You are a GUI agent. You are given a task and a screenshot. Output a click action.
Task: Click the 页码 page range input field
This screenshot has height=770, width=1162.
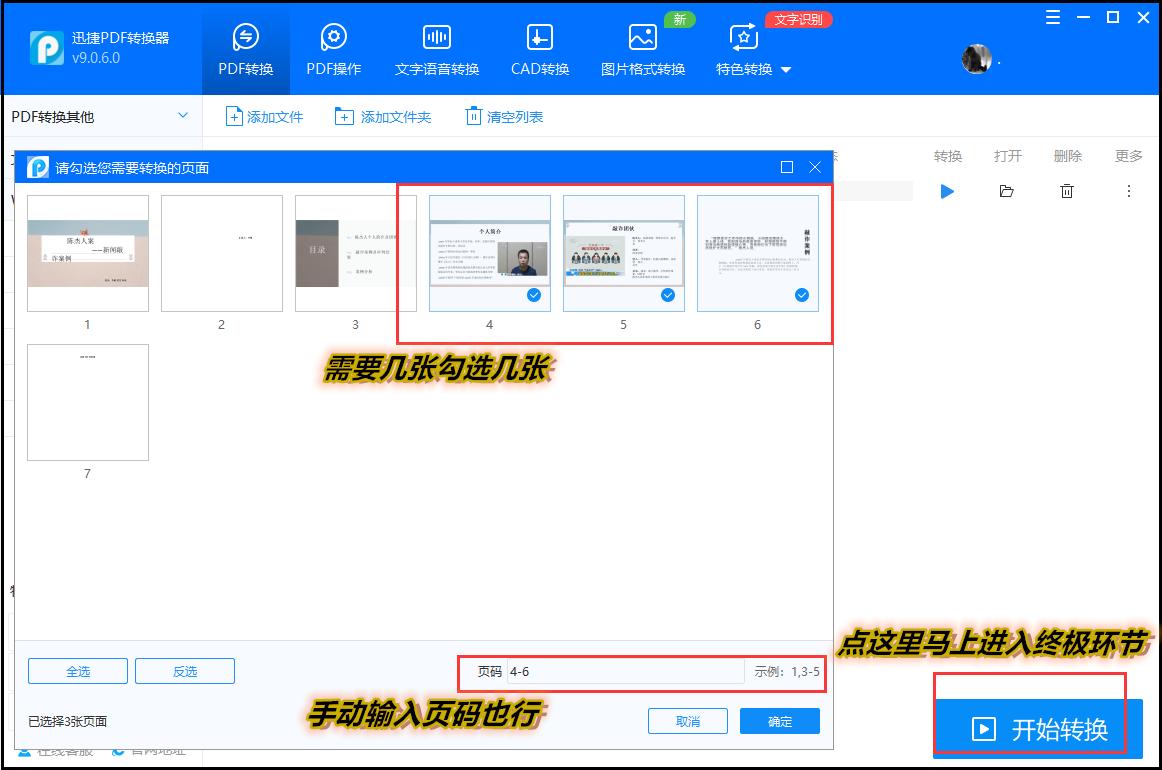click(620, 673)
